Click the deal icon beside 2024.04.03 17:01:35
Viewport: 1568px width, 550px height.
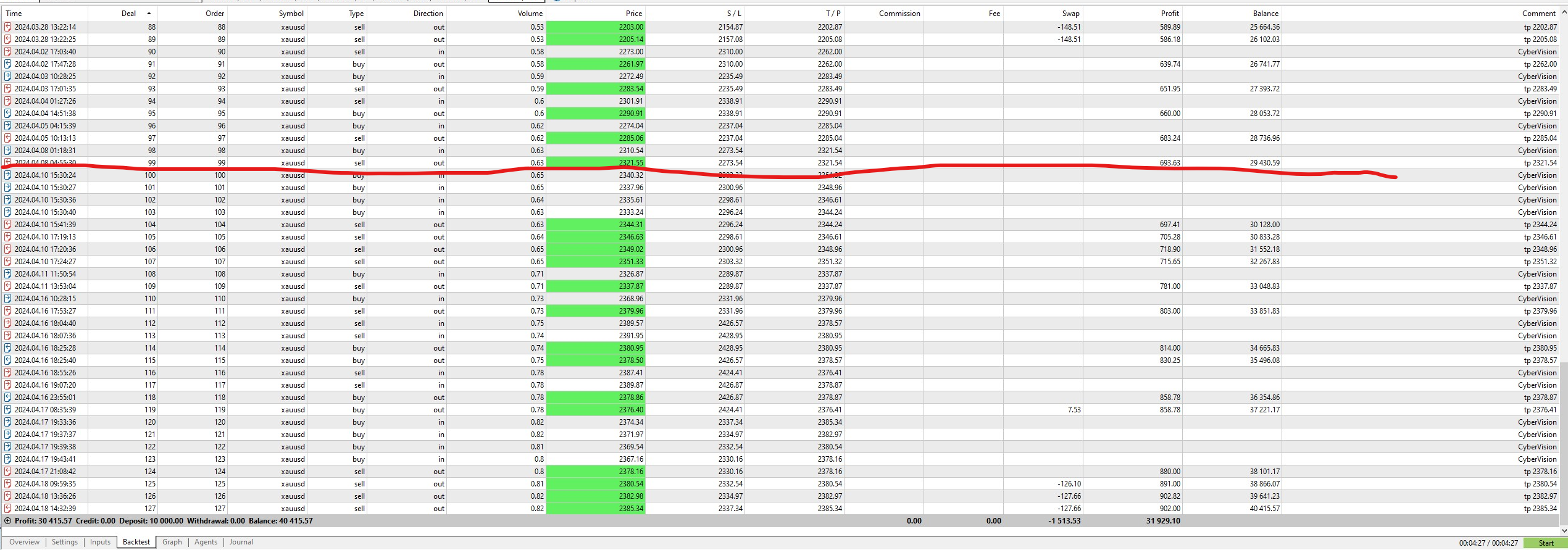coord(8,89)
